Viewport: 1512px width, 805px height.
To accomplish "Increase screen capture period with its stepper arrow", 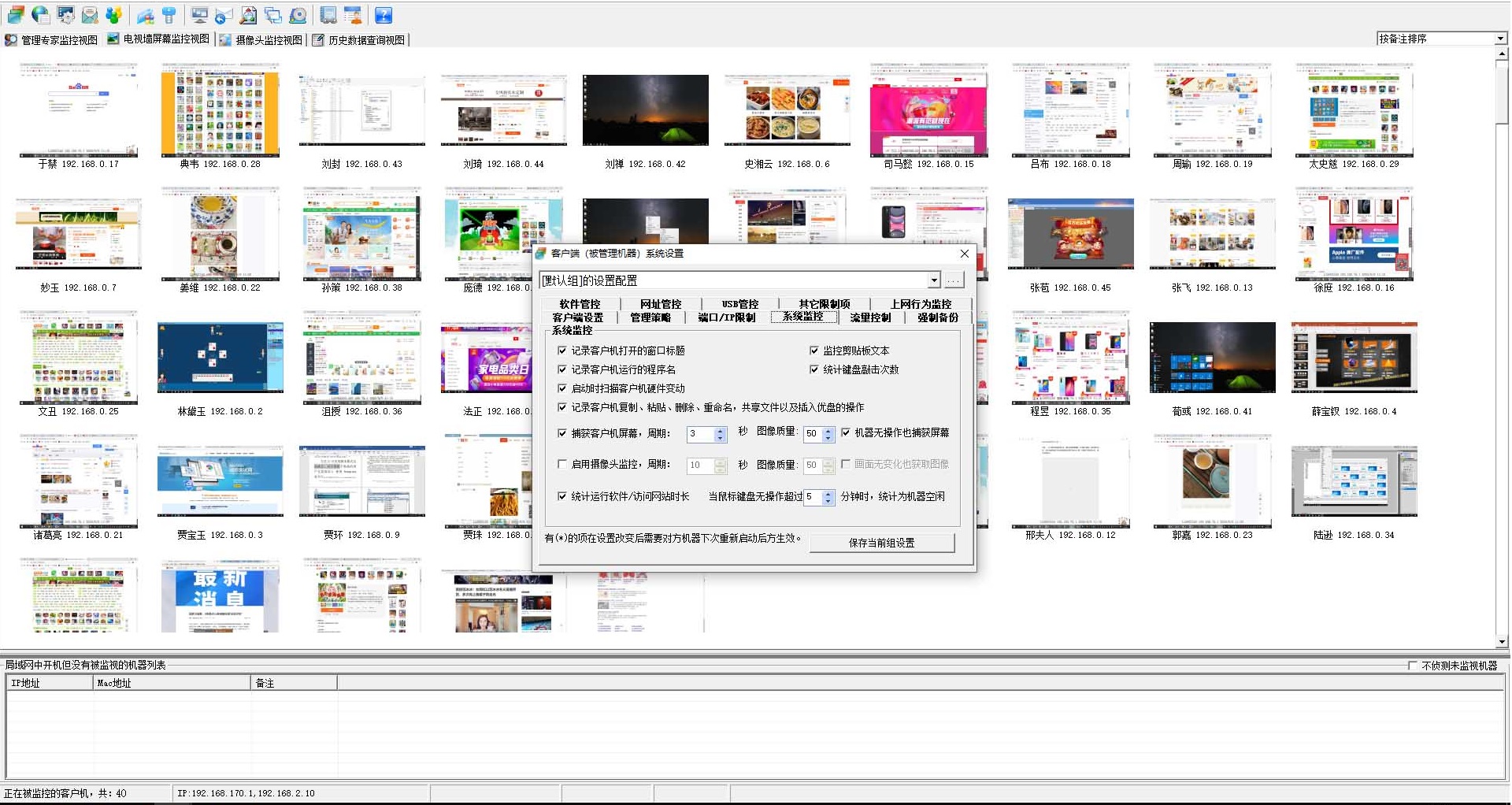I will coord(719,430).
